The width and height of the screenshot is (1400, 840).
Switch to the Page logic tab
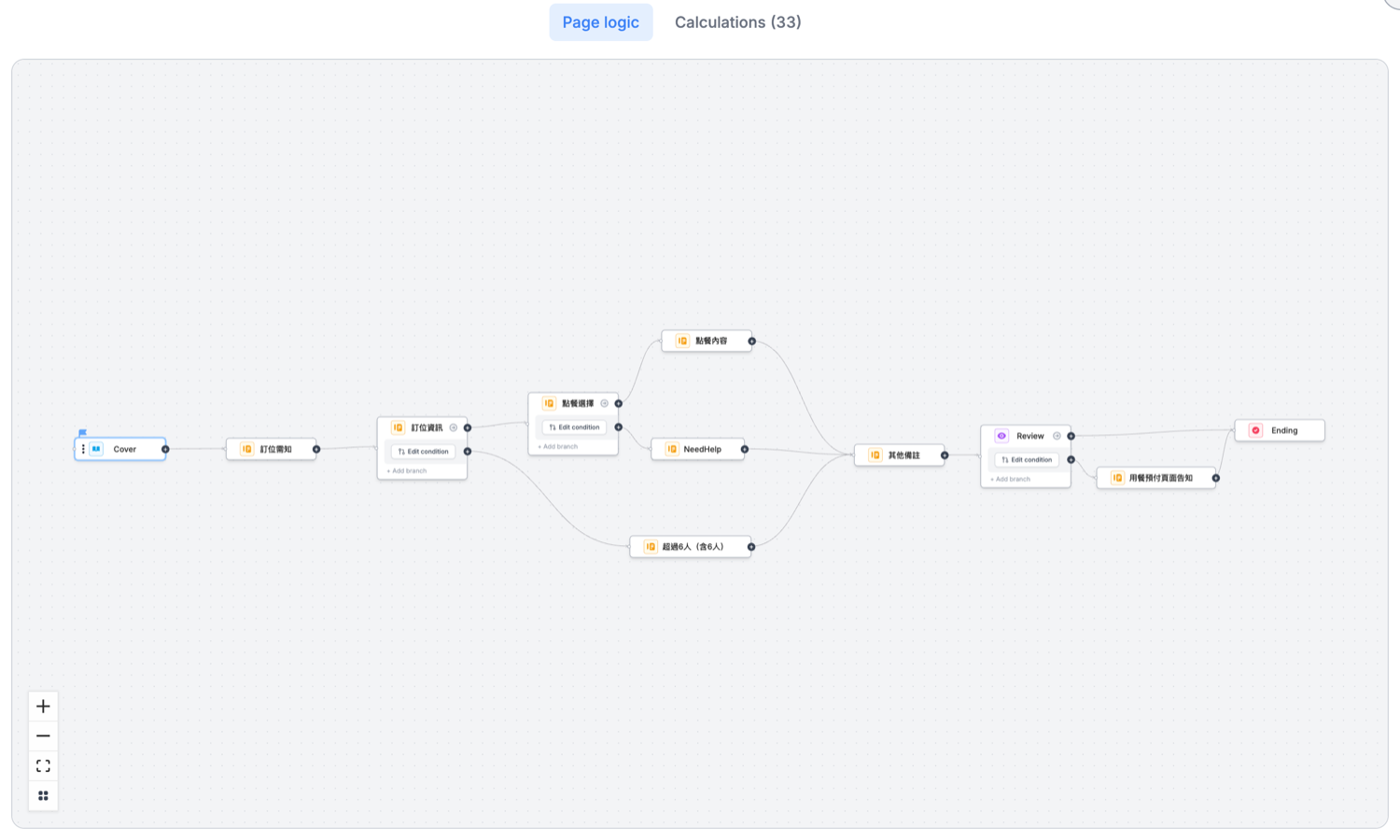click(x=601, y=22)
